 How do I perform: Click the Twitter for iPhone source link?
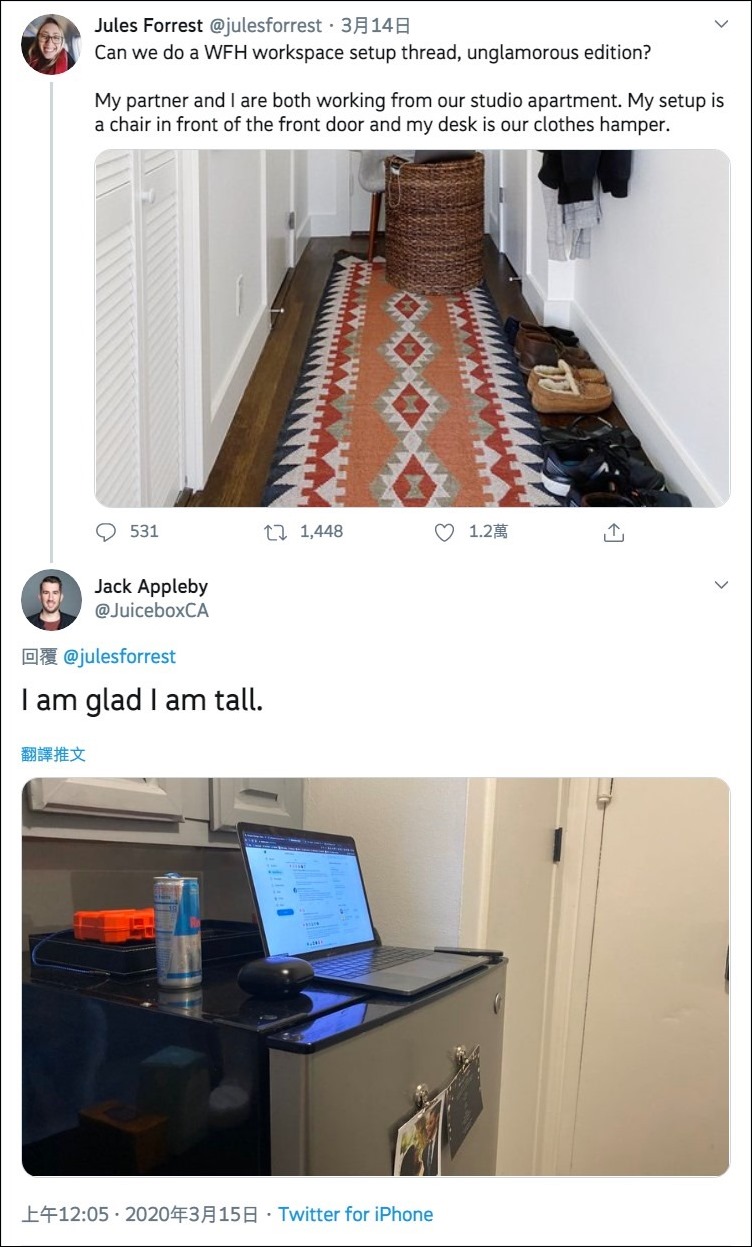coord(356,1214)
